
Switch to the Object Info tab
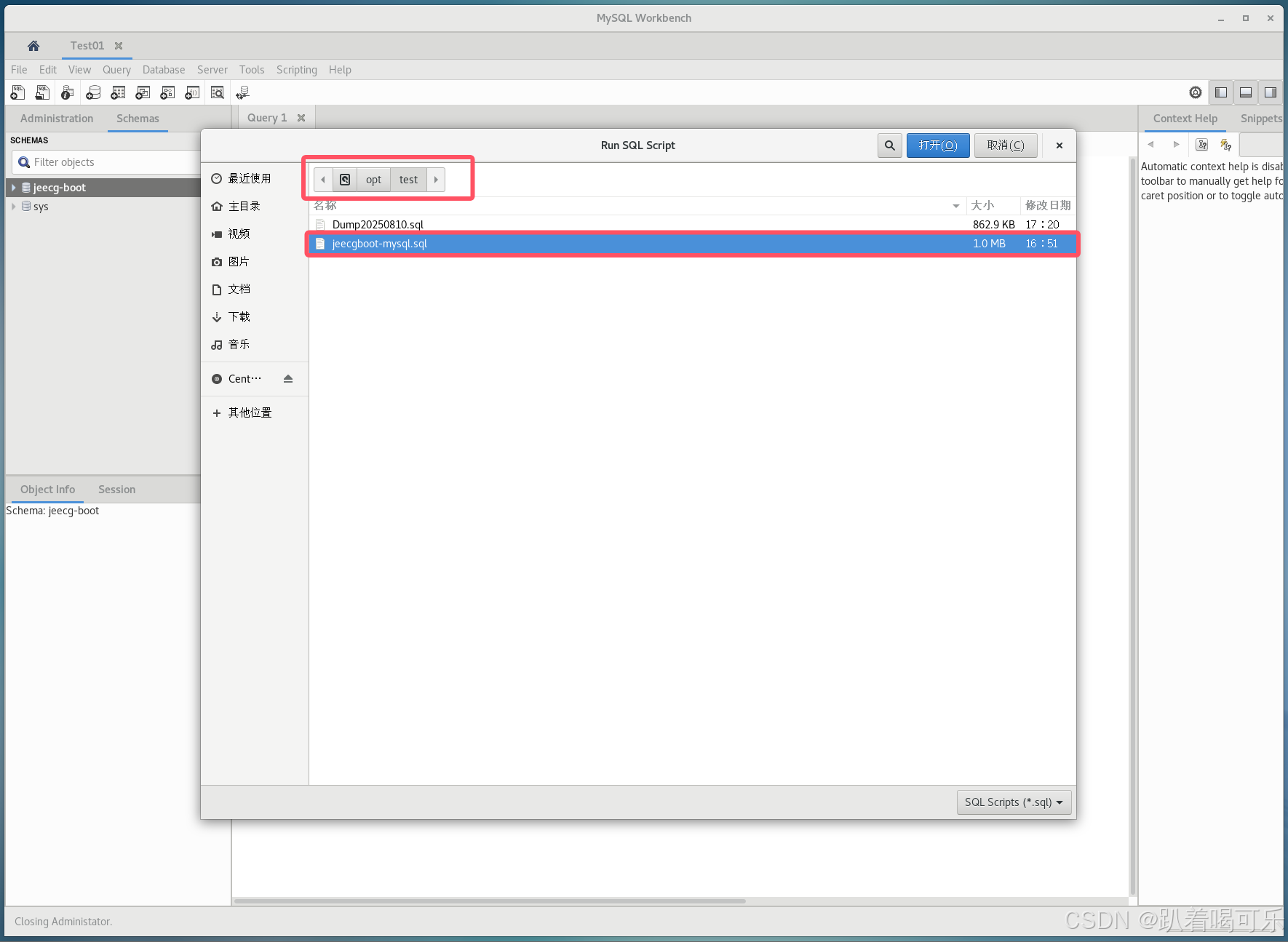tap(47, 490)
